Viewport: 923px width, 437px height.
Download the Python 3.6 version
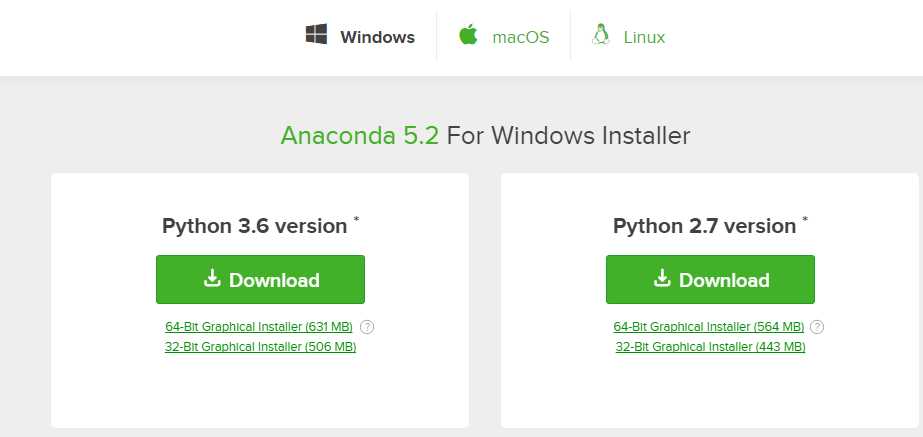point(260,279)
